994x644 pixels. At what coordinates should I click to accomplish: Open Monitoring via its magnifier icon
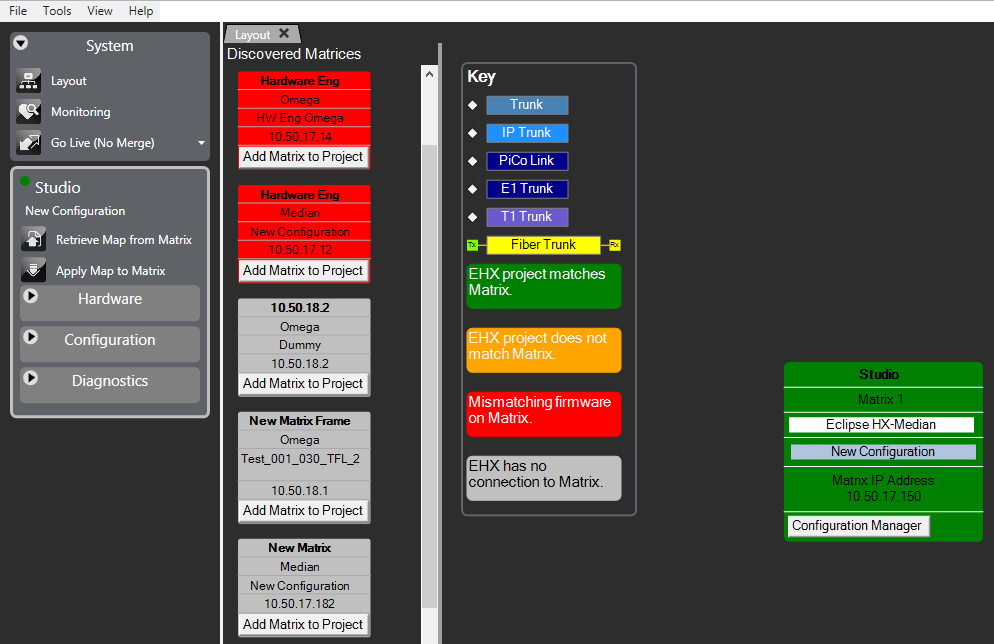tap(29, 112)
